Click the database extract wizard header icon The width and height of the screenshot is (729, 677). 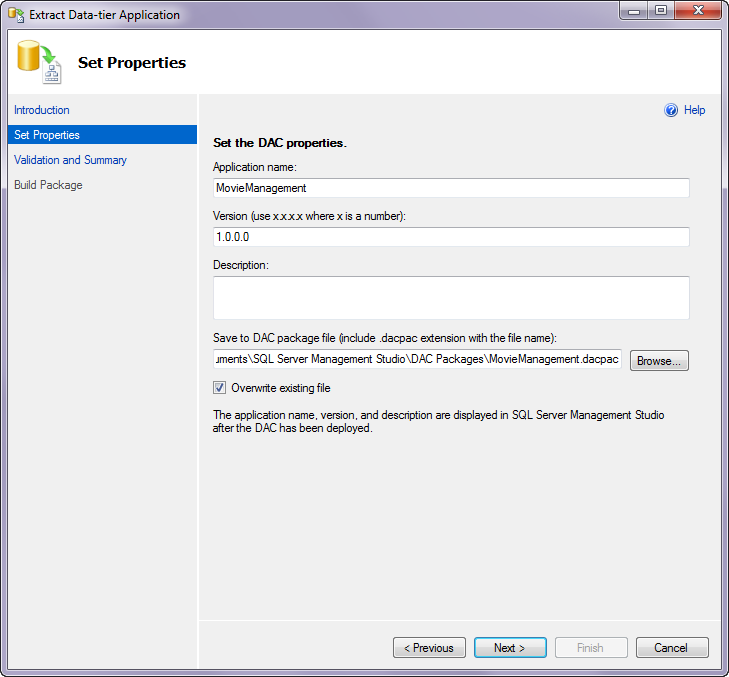(x=40, y=62)
